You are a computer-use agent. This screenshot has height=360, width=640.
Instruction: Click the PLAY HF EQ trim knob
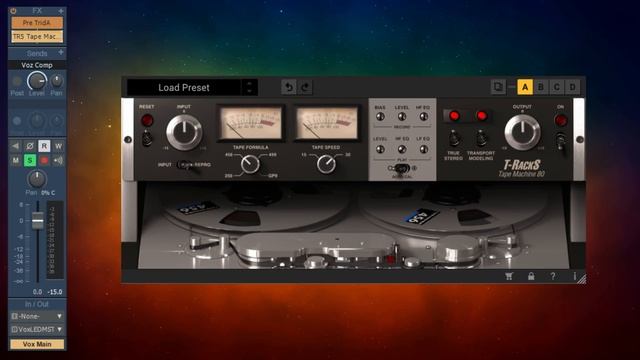402,149
